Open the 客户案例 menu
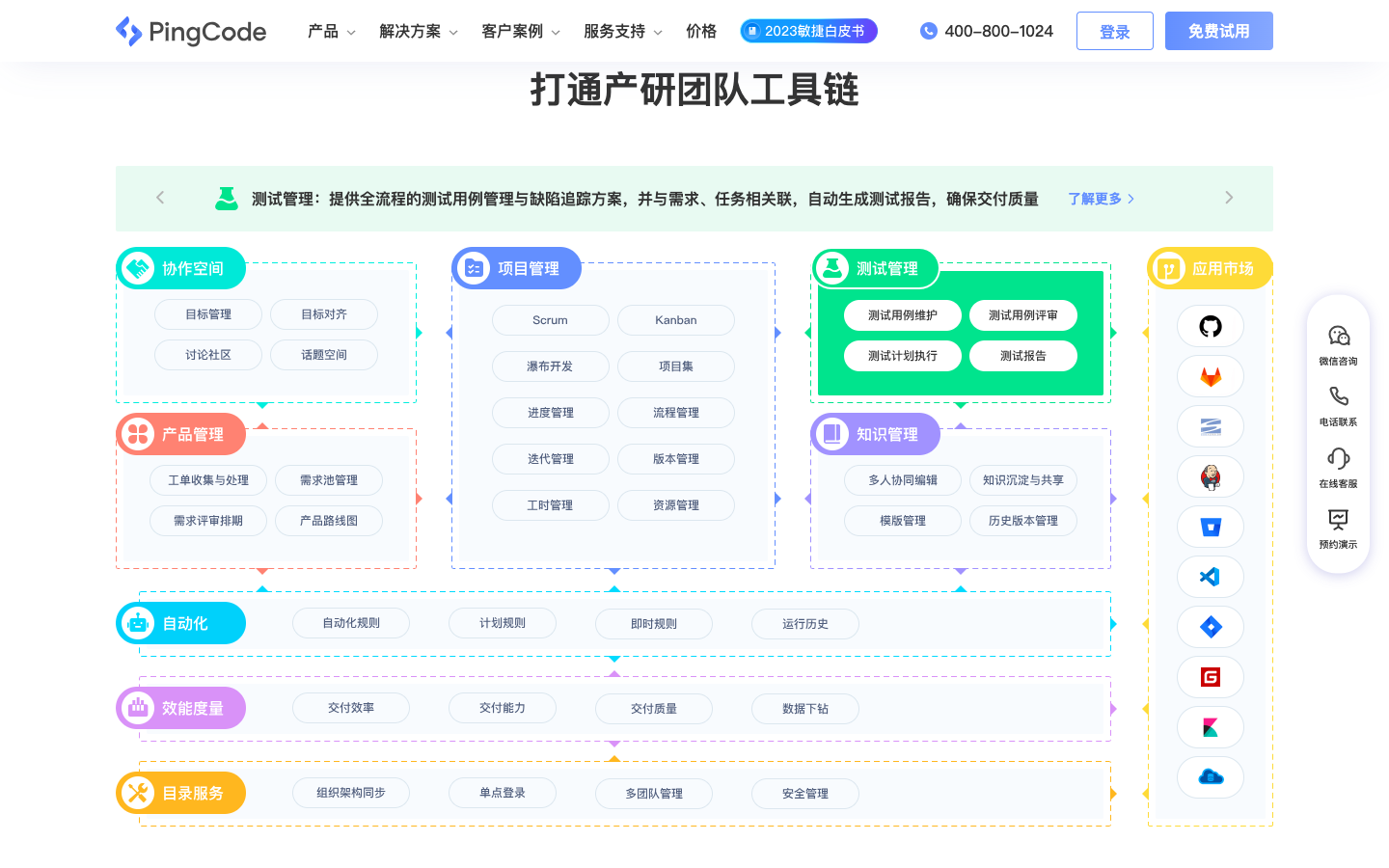1389x868 pixels. point(521,31)
